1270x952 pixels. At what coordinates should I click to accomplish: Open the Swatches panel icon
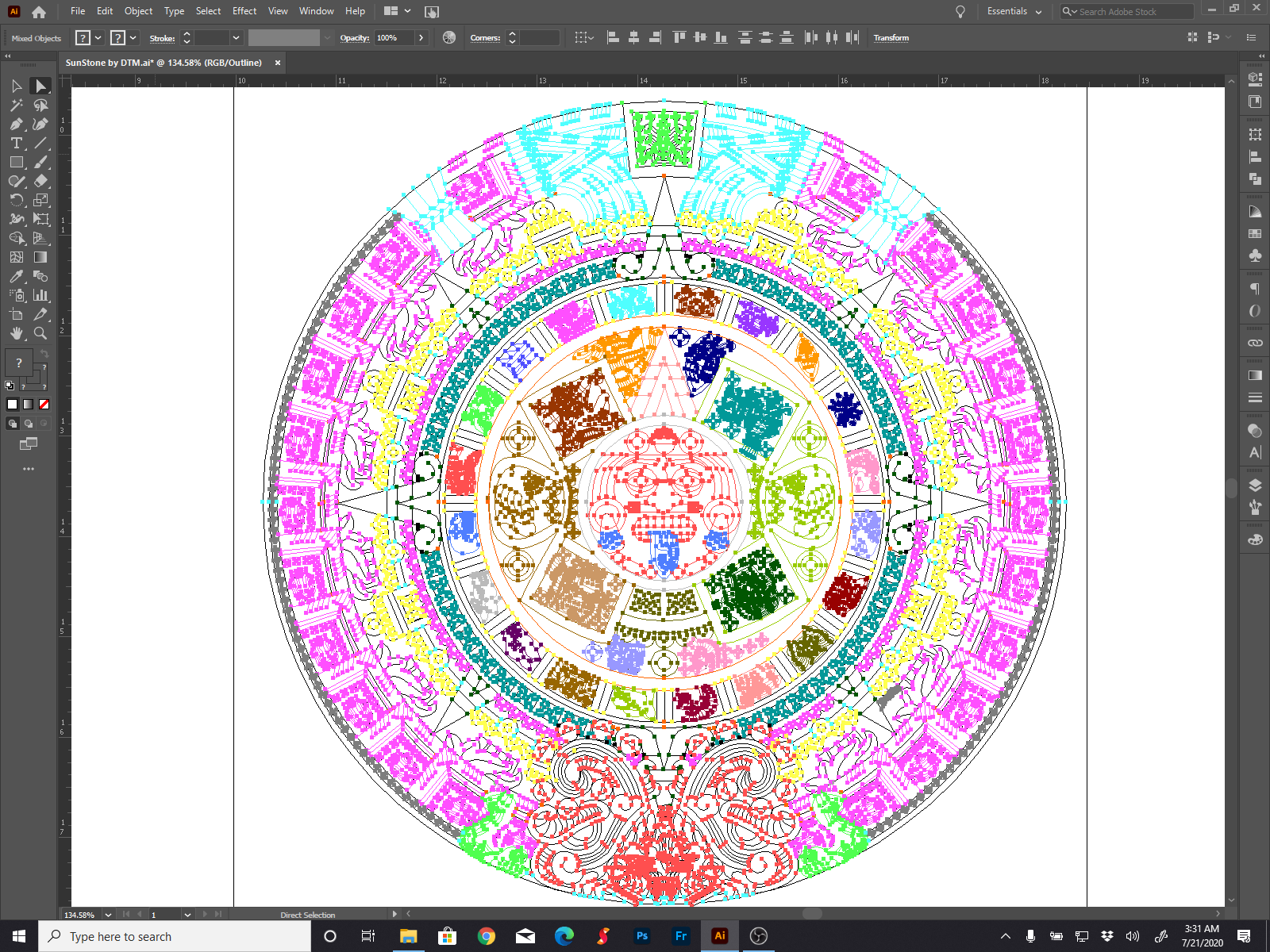(x=1255, y=233)
